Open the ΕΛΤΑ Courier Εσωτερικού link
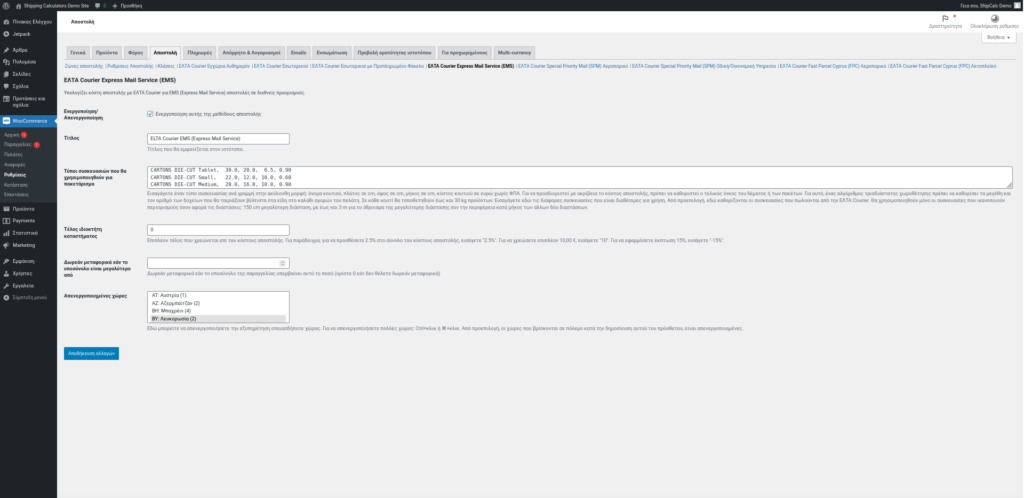 tap(281, 66)
